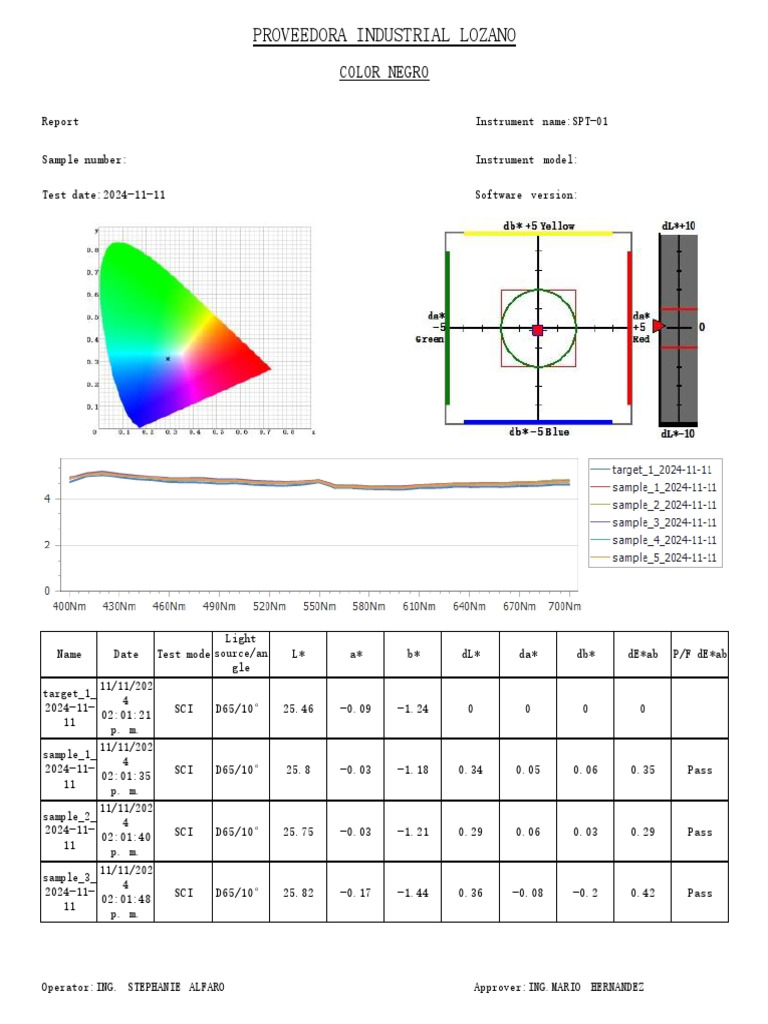Click dL* value 0.34 for sample_1
This screenshot has height=1024, width=768.
470,770
